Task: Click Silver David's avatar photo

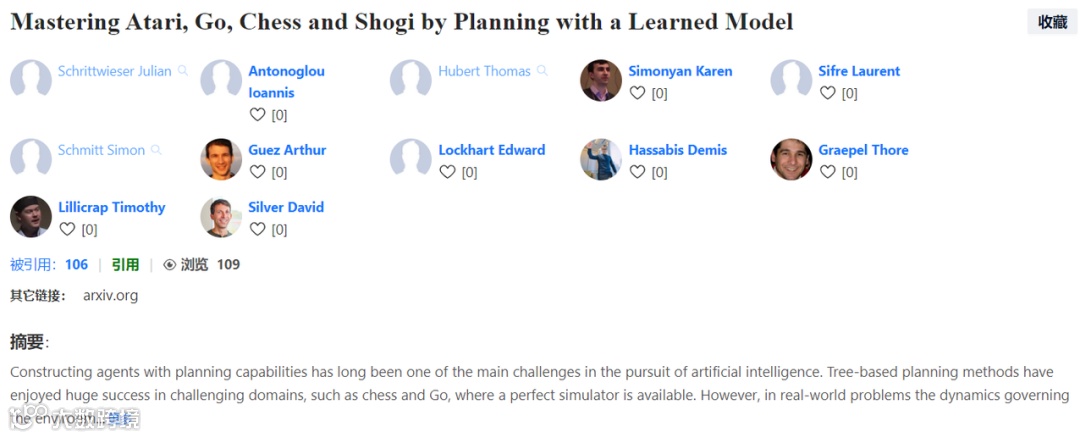Action: 221,217
